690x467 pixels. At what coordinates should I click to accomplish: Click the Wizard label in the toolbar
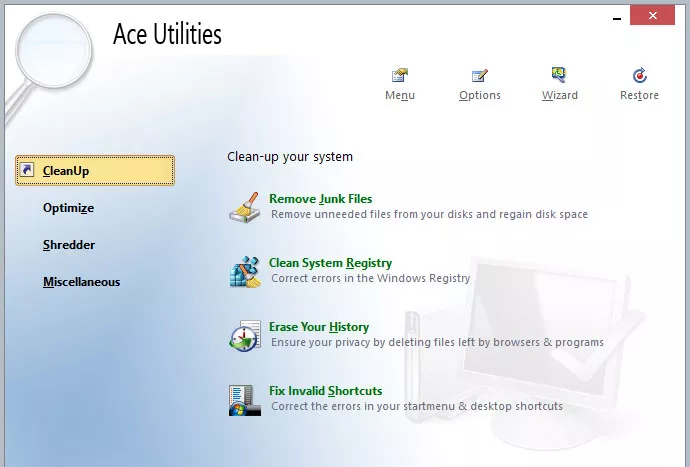pos(559,95)
